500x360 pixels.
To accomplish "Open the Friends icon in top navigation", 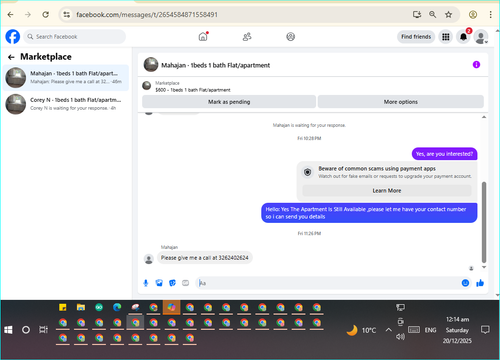I will pyautogui.click(x=247, y=37).
